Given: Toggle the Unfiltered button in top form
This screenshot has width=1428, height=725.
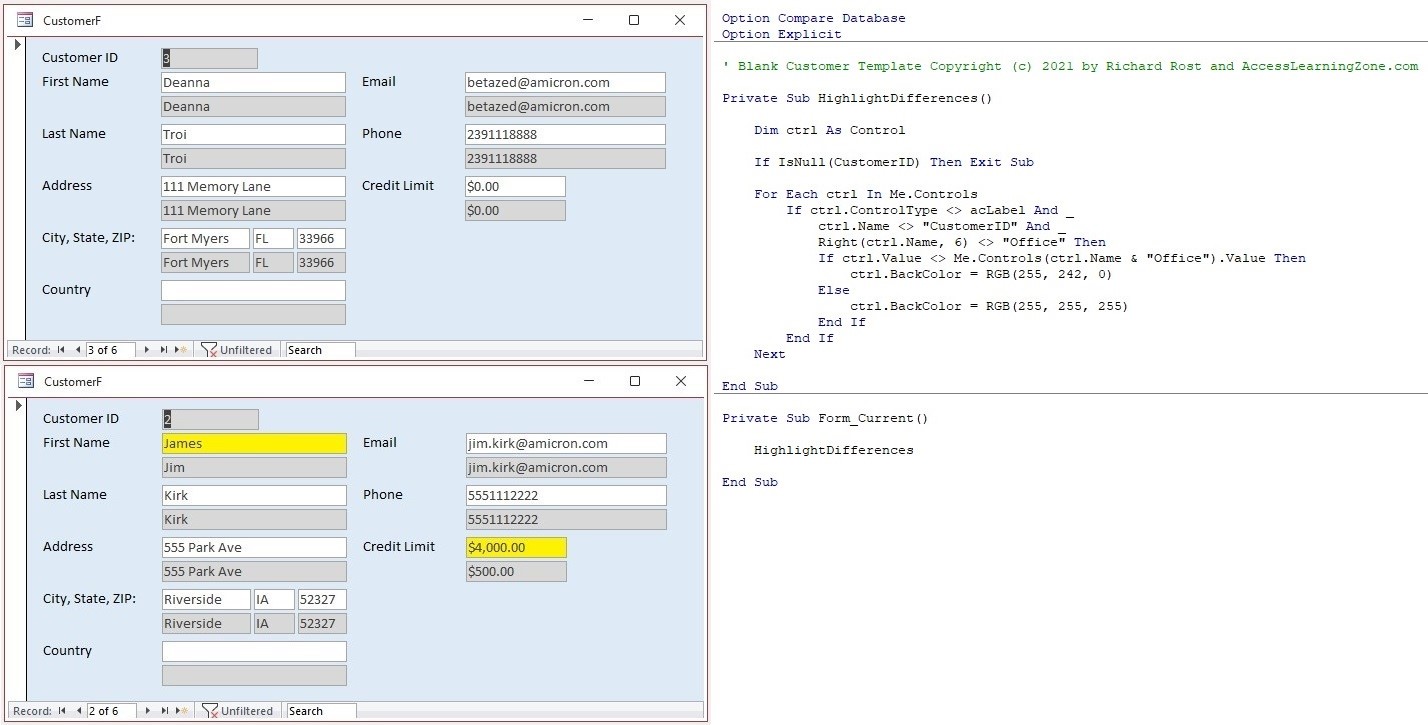Looking at the screenshot, I should click(237, 350).
